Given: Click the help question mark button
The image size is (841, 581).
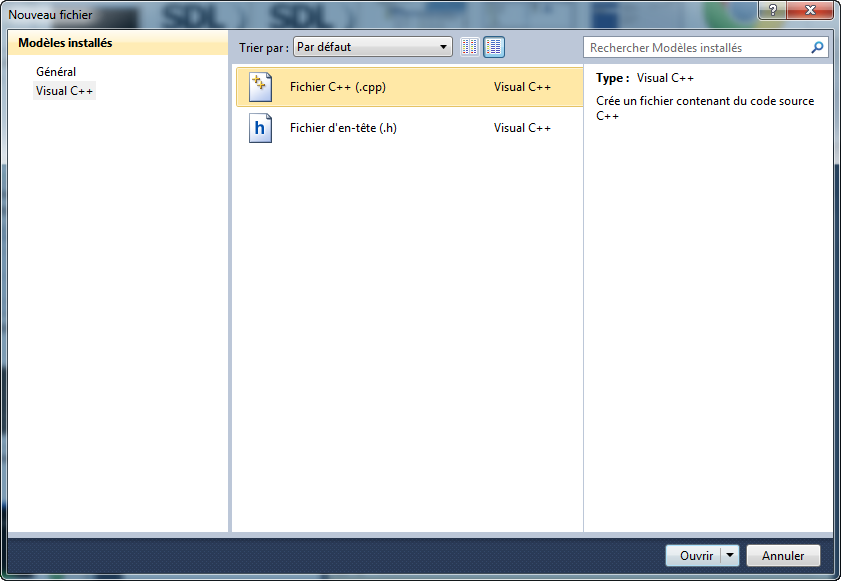Looking at the screenshot, I should click(772, 10).
